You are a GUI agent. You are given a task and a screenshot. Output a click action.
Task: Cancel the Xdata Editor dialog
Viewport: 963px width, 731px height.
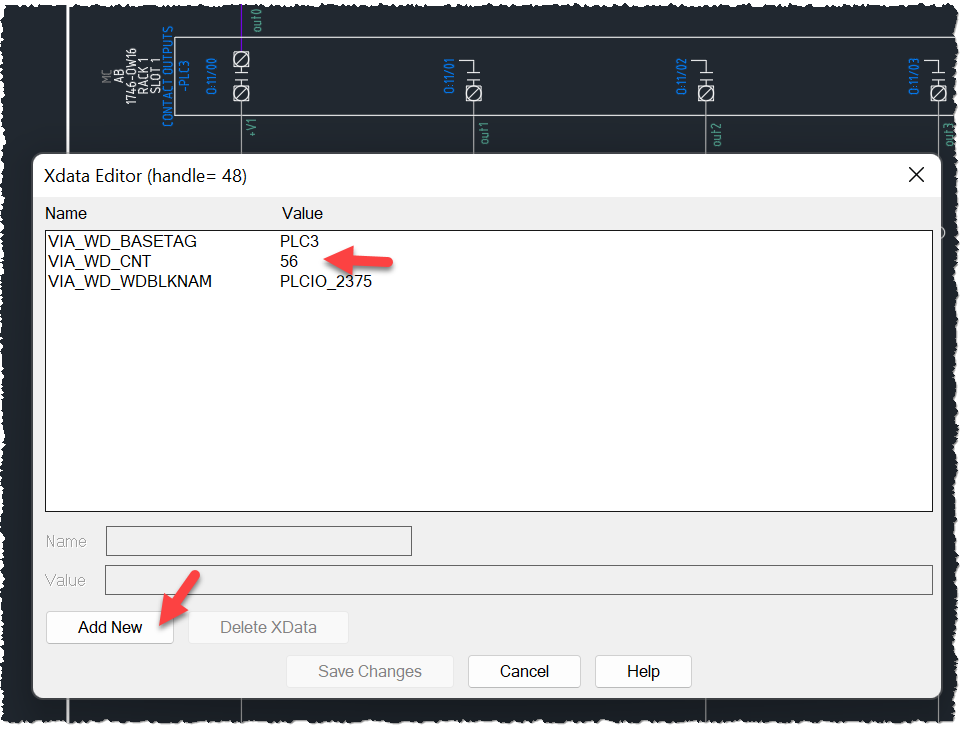[524, 671]
